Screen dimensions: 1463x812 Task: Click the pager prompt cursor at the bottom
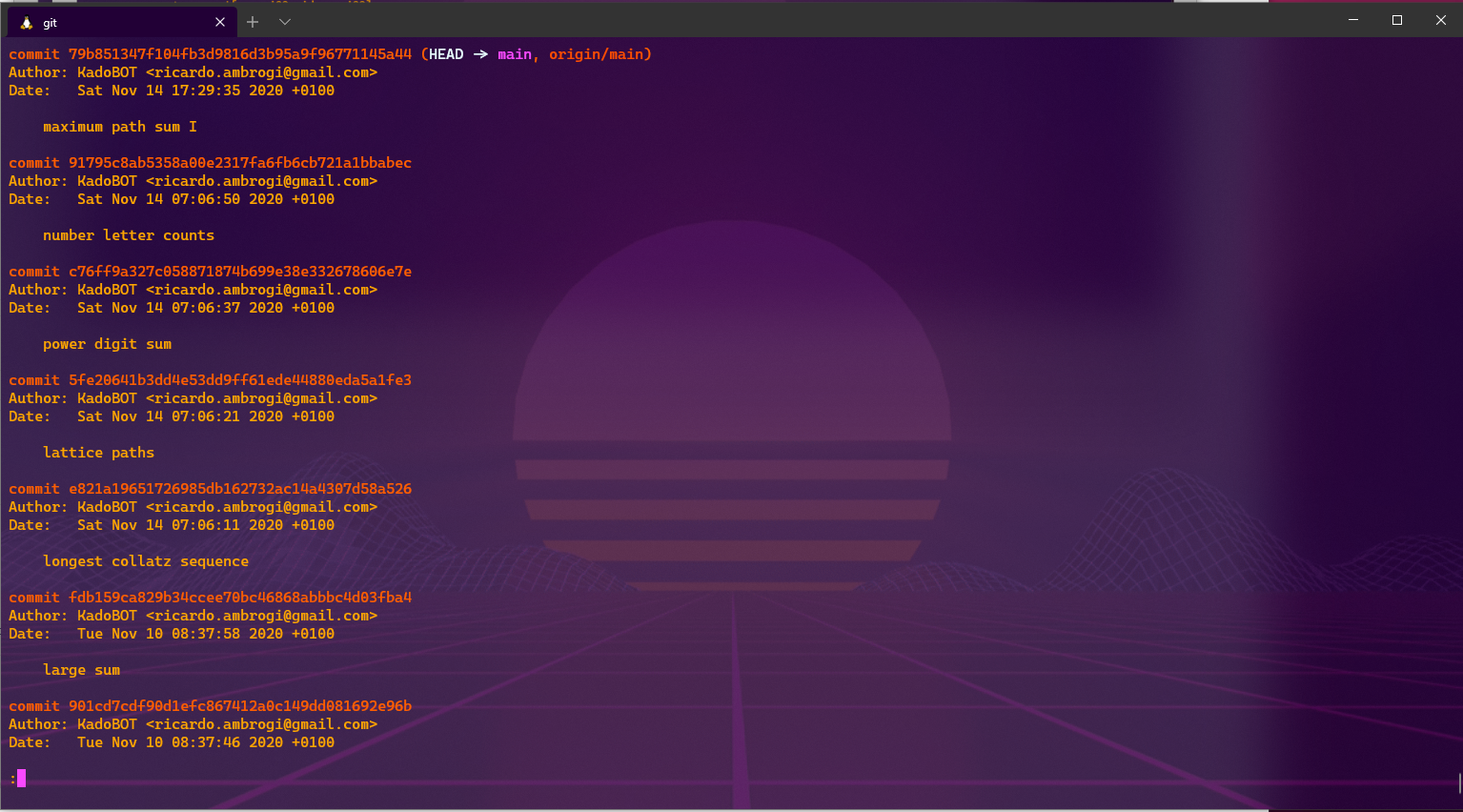coord(21,779)
